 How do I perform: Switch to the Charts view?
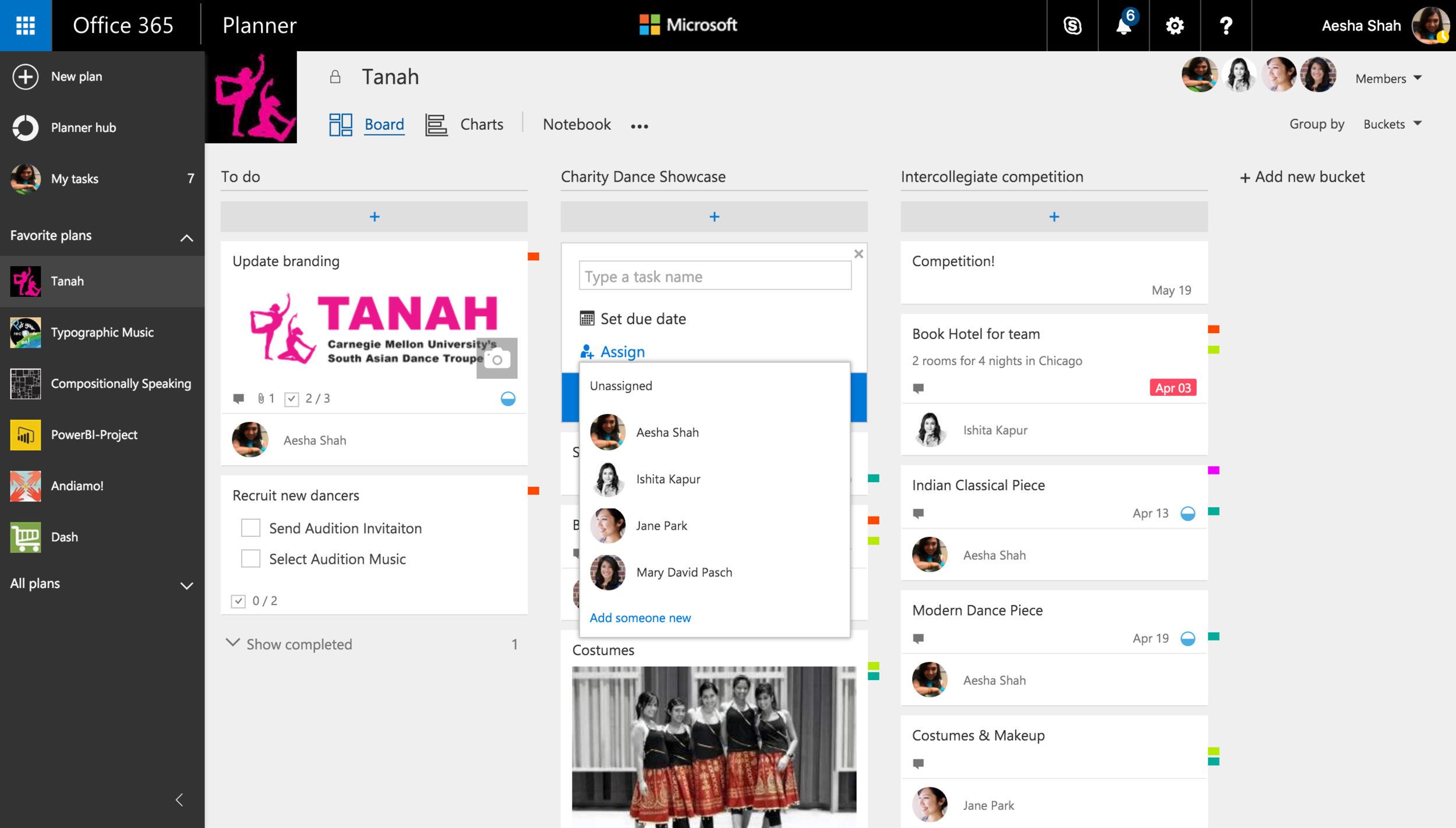(x=481, y=125)
